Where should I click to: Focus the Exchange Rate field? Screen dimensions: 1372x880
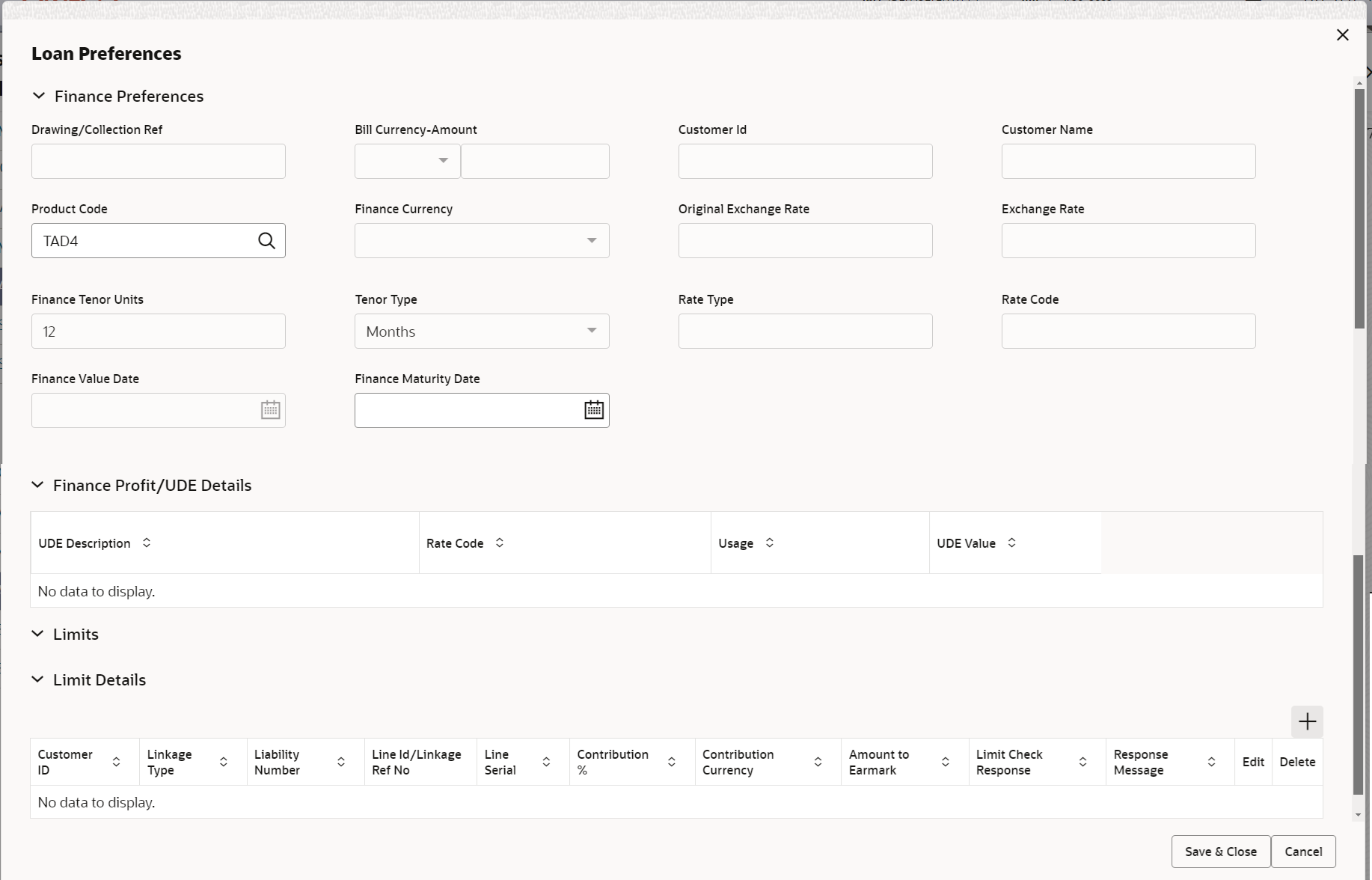1128,240
